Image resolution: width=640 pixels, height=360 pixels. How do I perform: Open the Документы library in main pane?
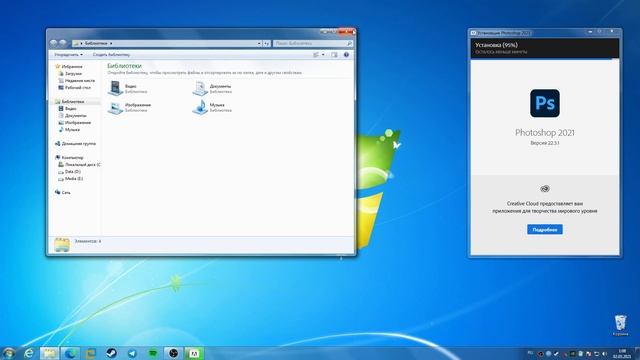(212, 88)
